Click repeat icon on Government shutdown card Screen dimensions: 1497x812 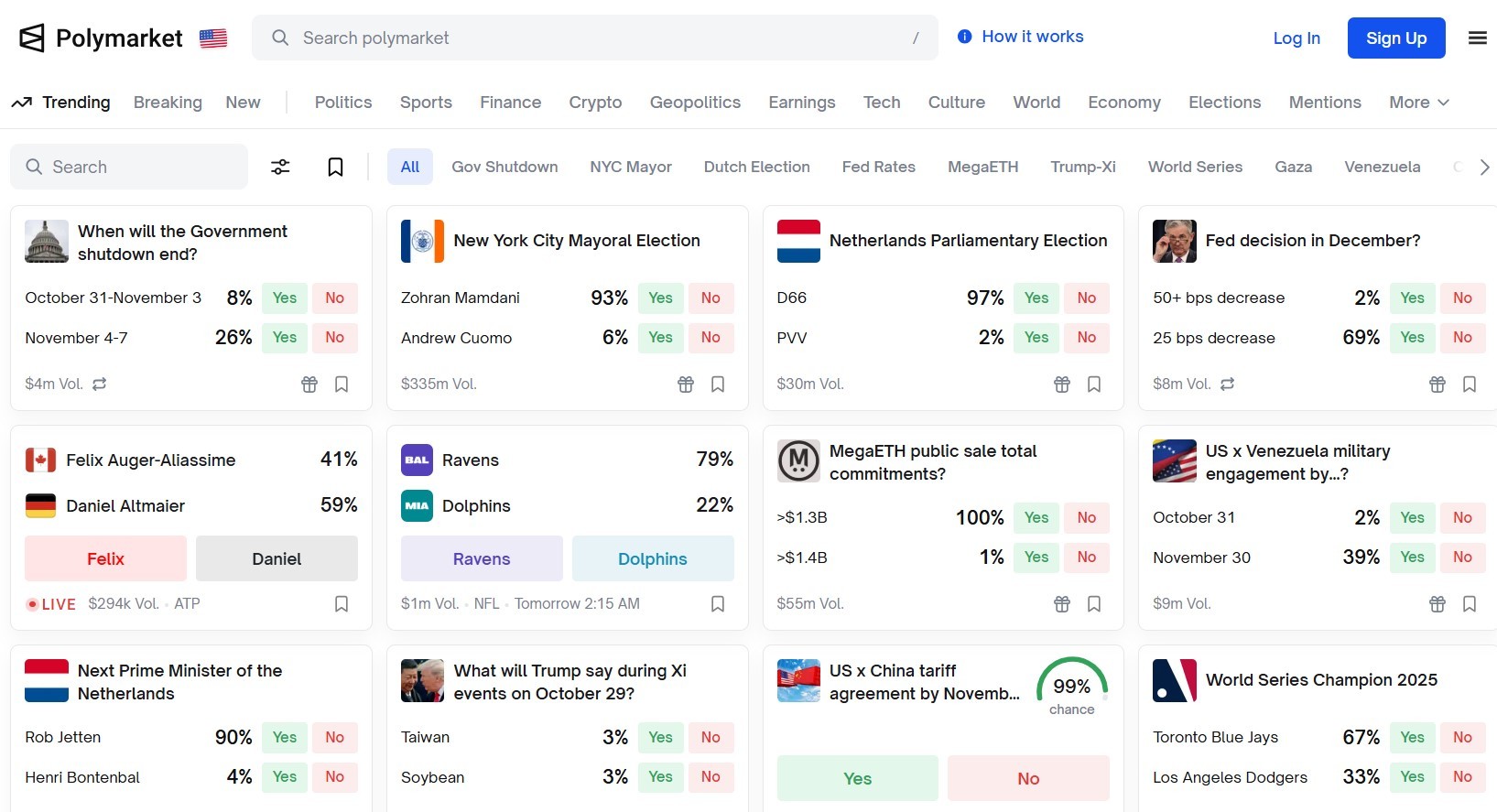click(x=100, y=384)
